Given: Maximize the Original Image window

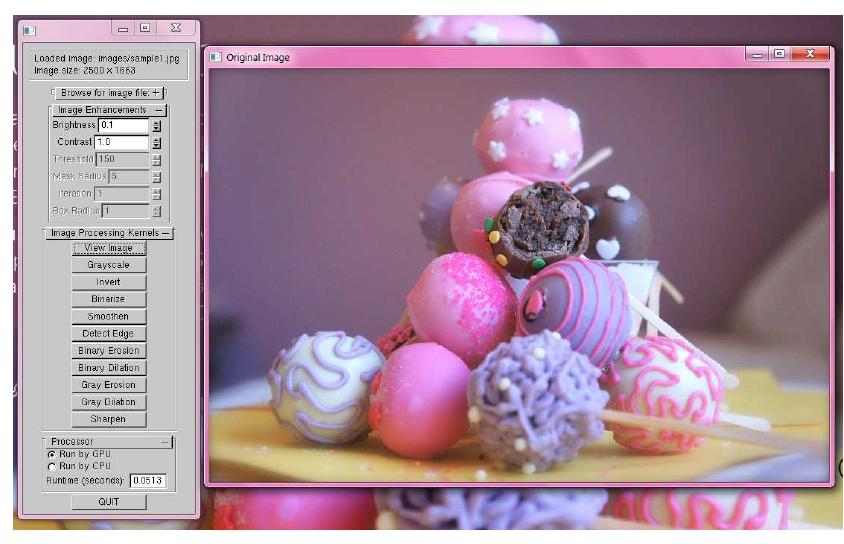Looking at the screenshot, I should 779,54.
